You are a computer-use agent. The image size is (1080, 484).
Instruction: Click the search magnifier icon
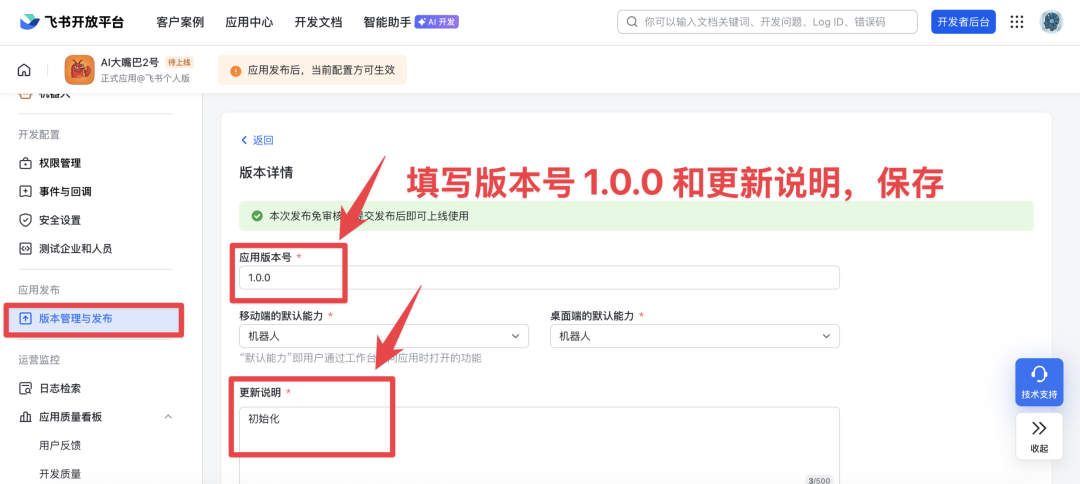coord(632,22)
